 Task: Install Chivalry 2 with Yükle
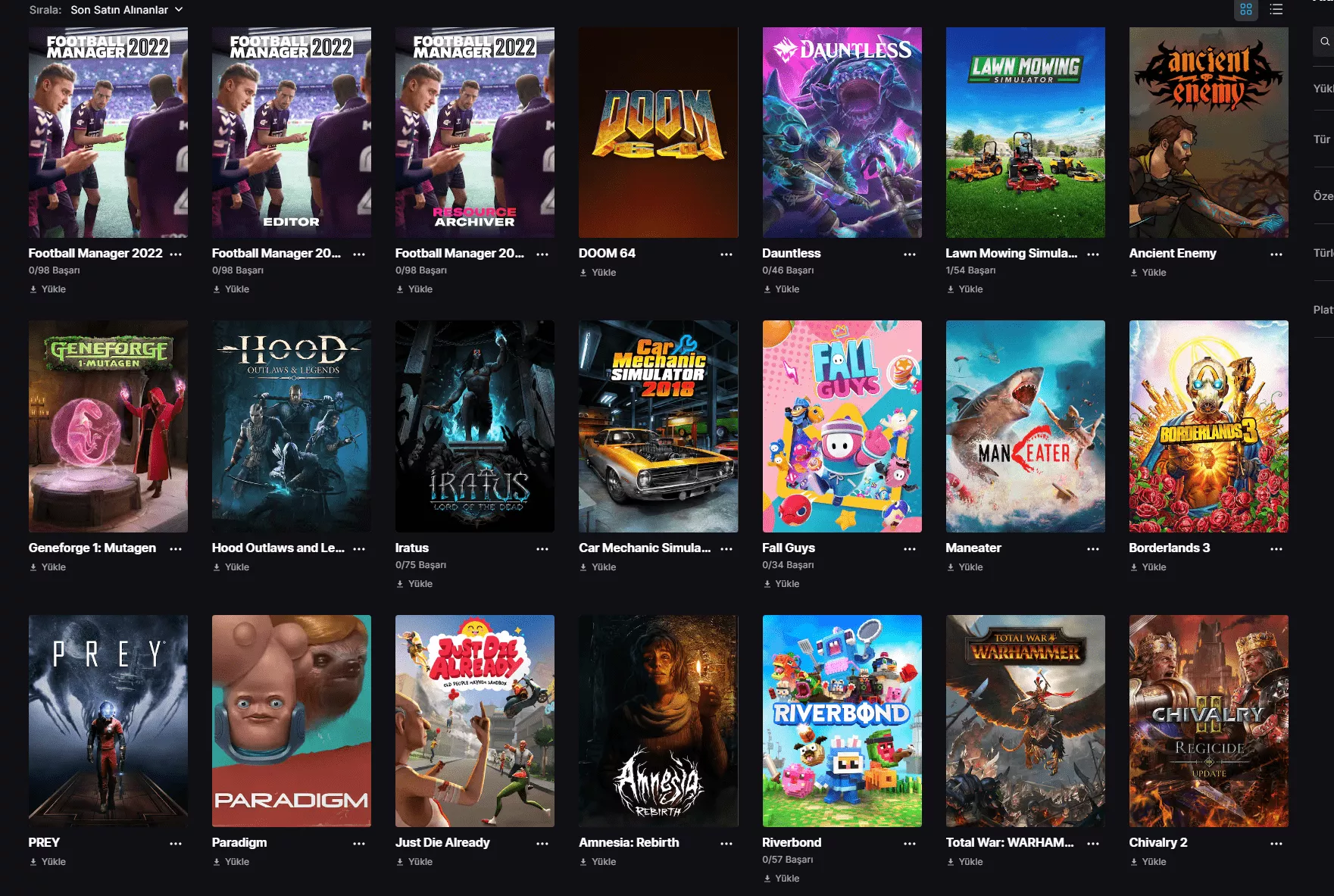click(1148, 862)
